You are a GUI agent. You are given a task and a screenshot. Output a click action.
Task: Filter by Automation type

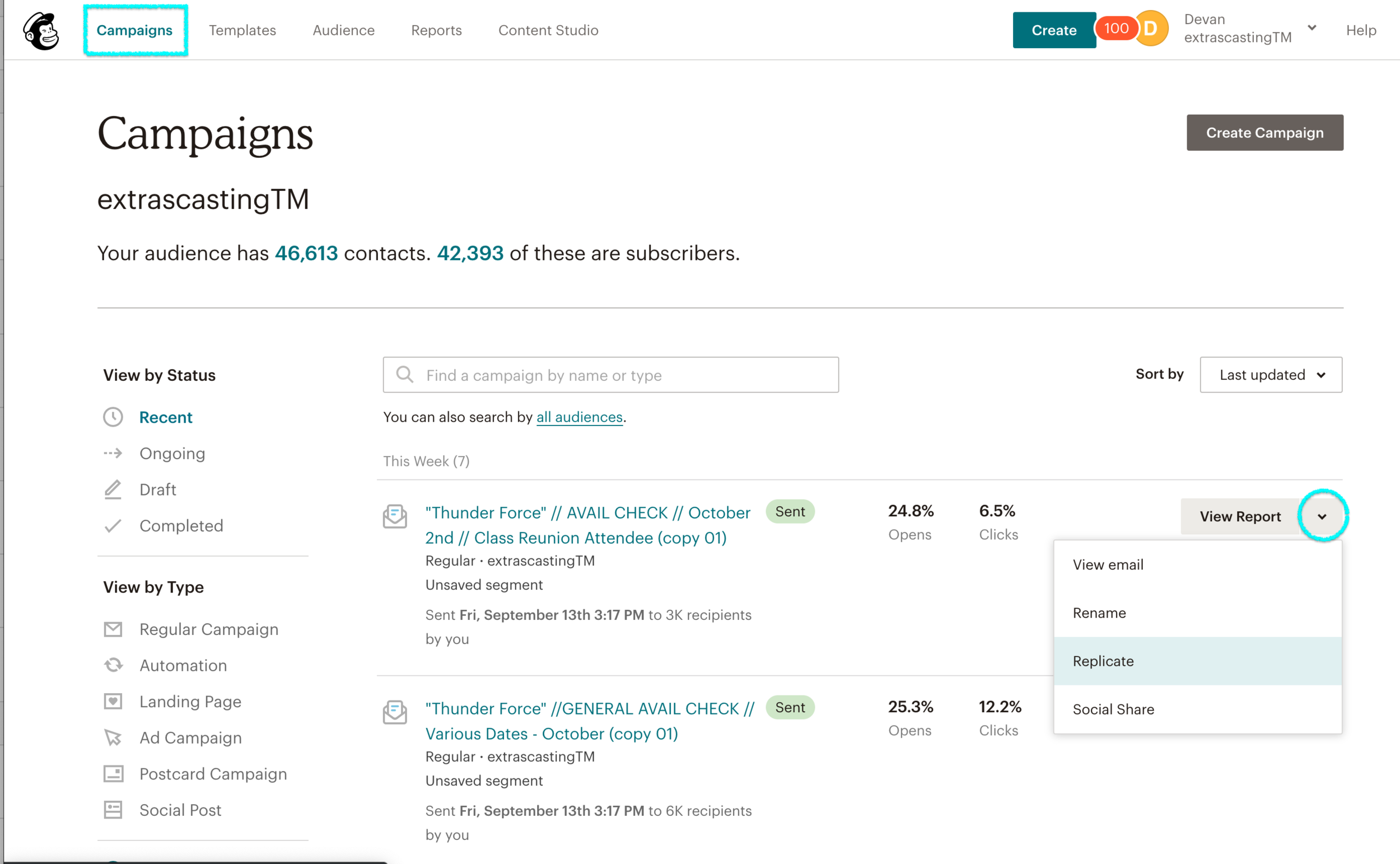tap(184, 665)
